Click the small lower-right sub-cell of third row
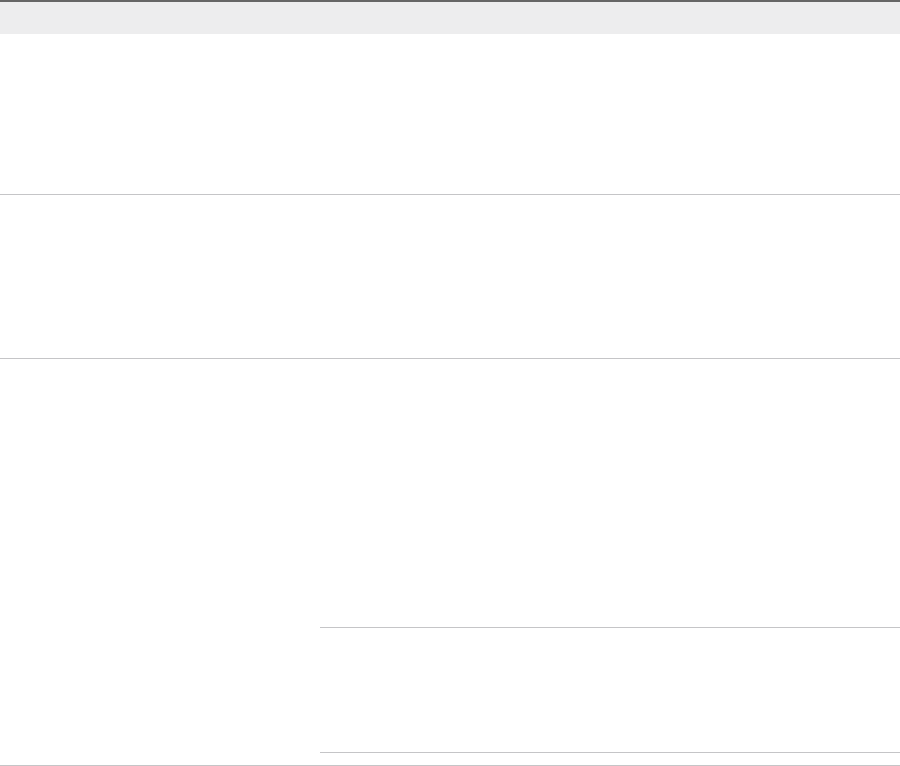Viewport: 900px width, 766px height. coord(608,690)
